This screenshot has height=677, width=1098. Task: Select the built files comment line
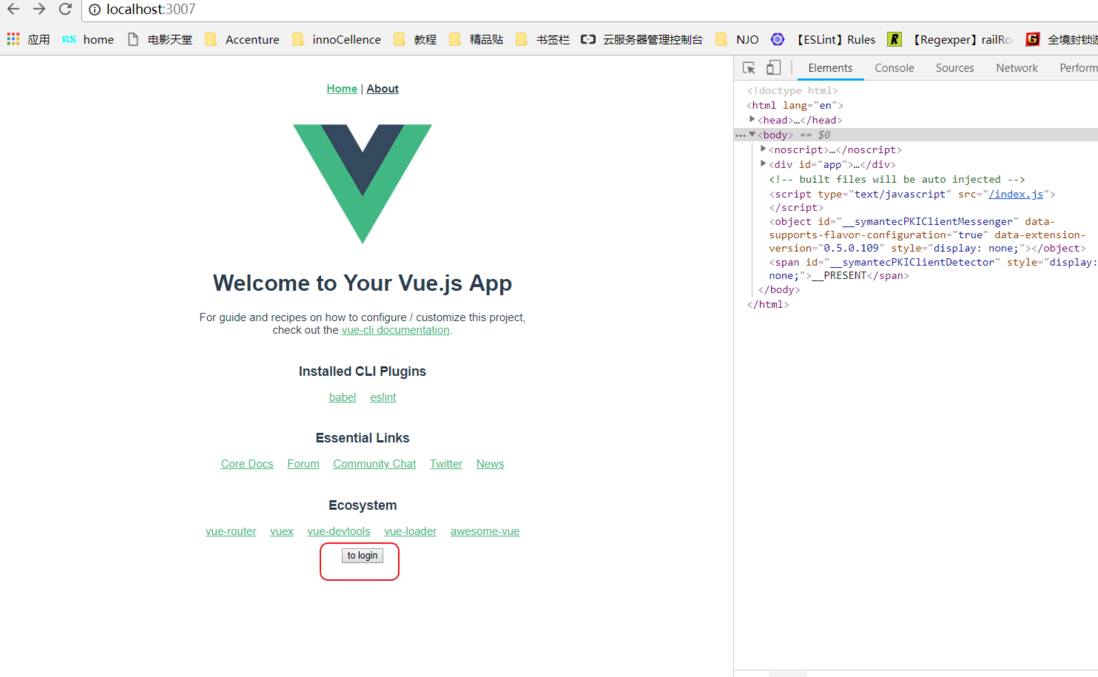(x=897, y=179)
